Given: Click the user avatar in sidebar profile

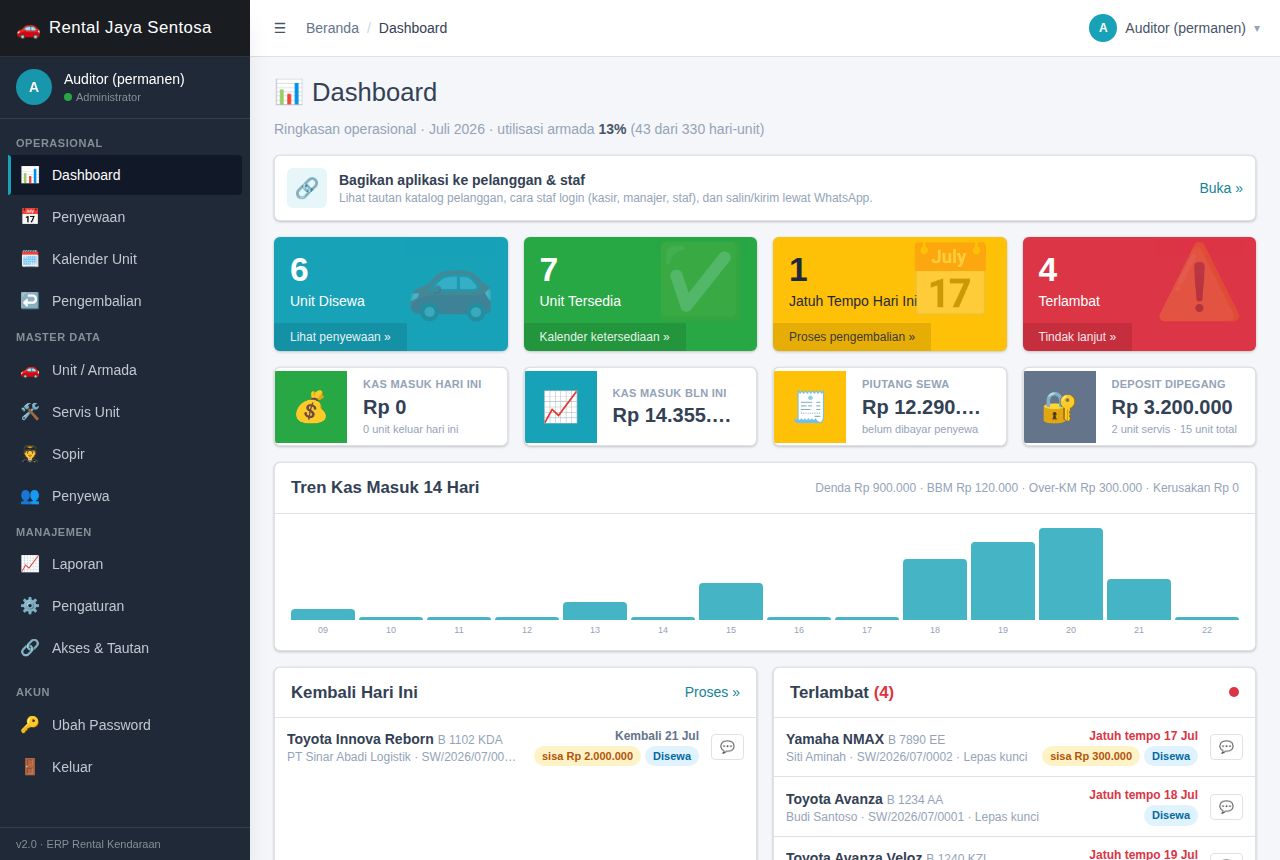Looking at the screenshot, I should click(34, 87).
